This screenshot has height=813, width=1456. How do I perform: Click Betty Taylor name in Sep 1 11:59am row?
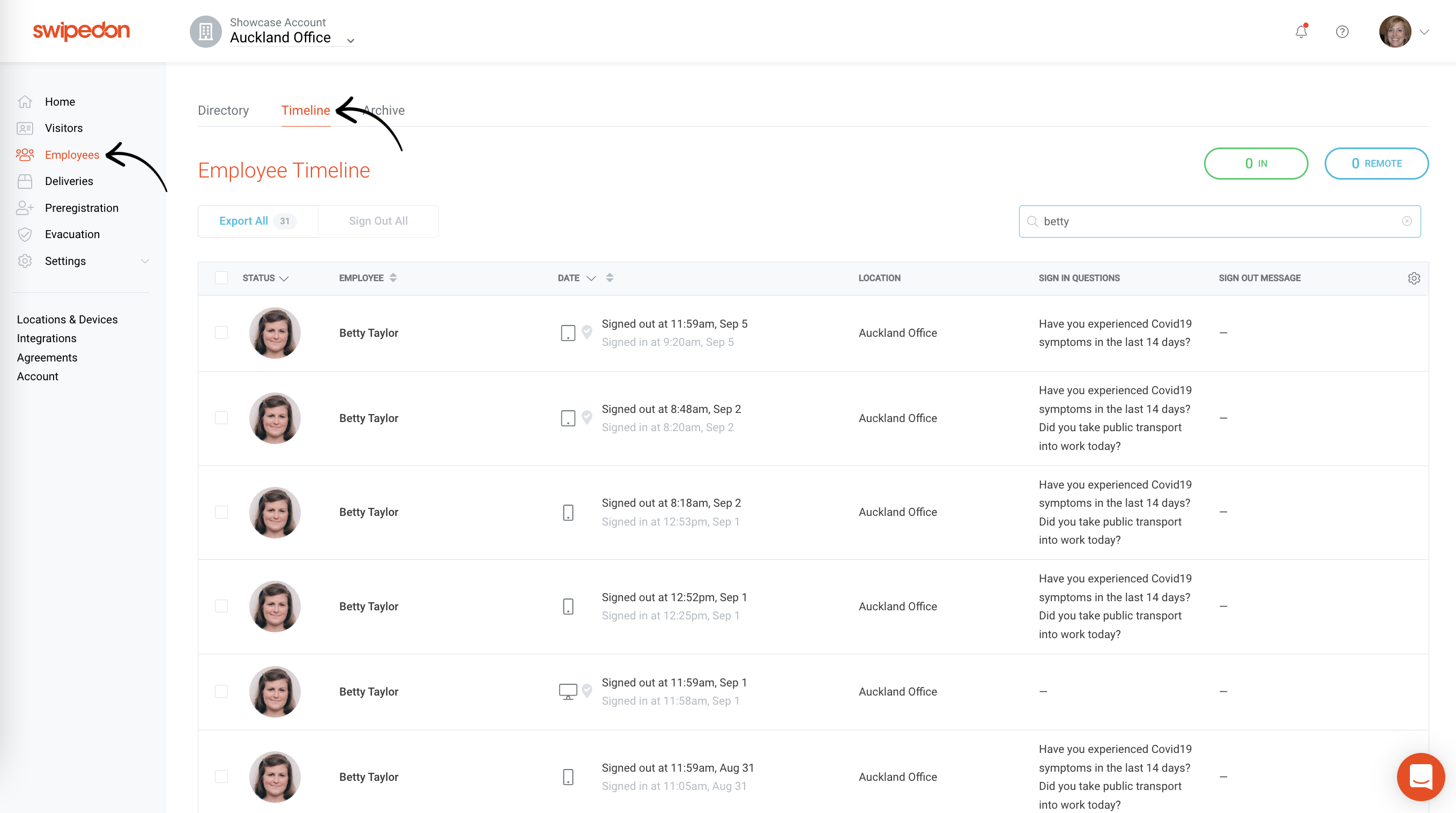(x=368, y=691)
